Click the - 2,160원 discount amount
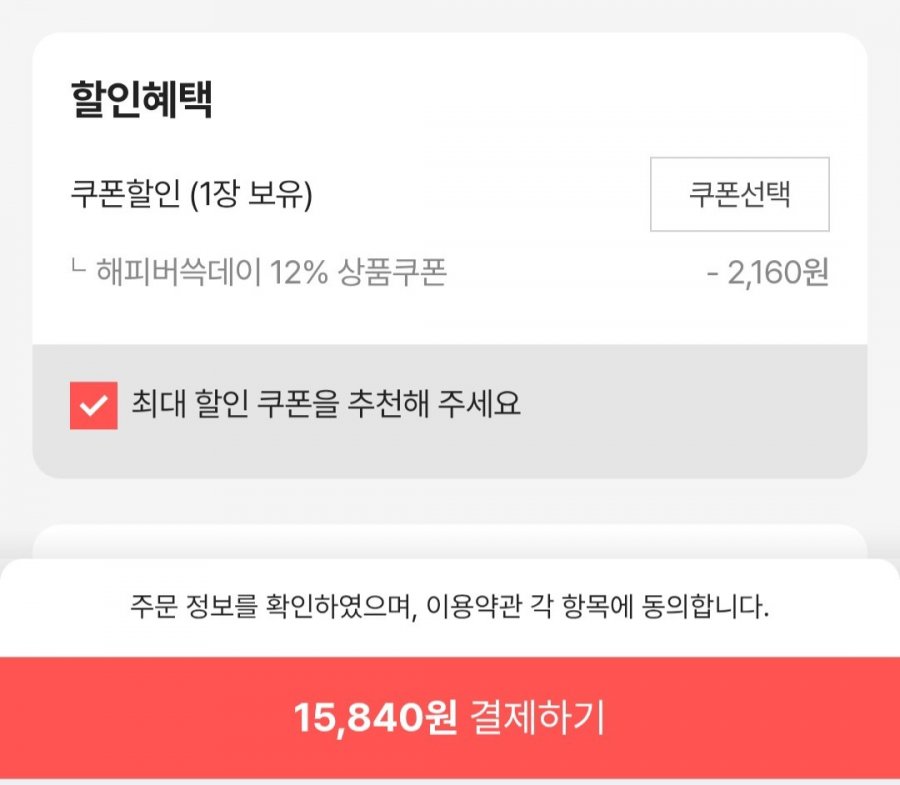 [x=768, y=272]
